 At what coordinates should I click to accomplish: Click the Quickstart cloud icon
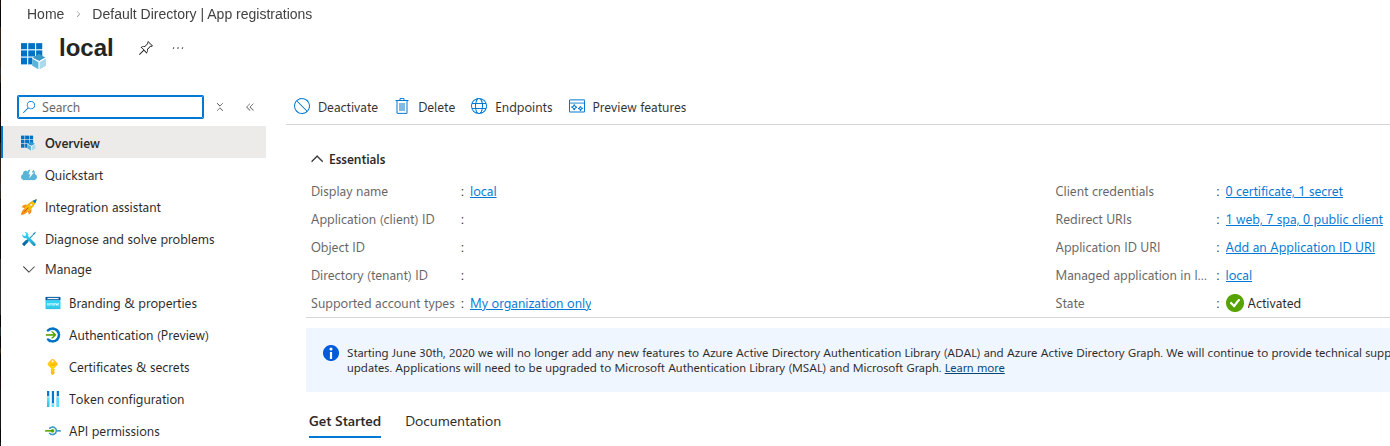[28, 175]
